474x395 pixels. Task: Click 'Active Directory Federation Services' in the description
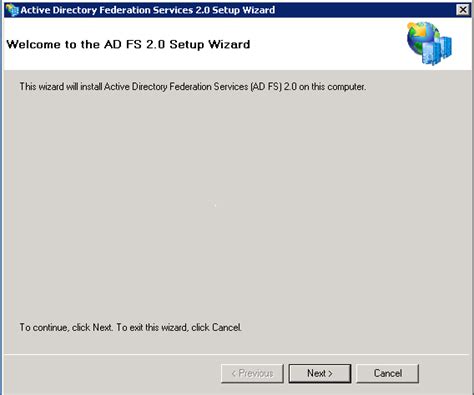pyautogui.click(x=176, y=87)
